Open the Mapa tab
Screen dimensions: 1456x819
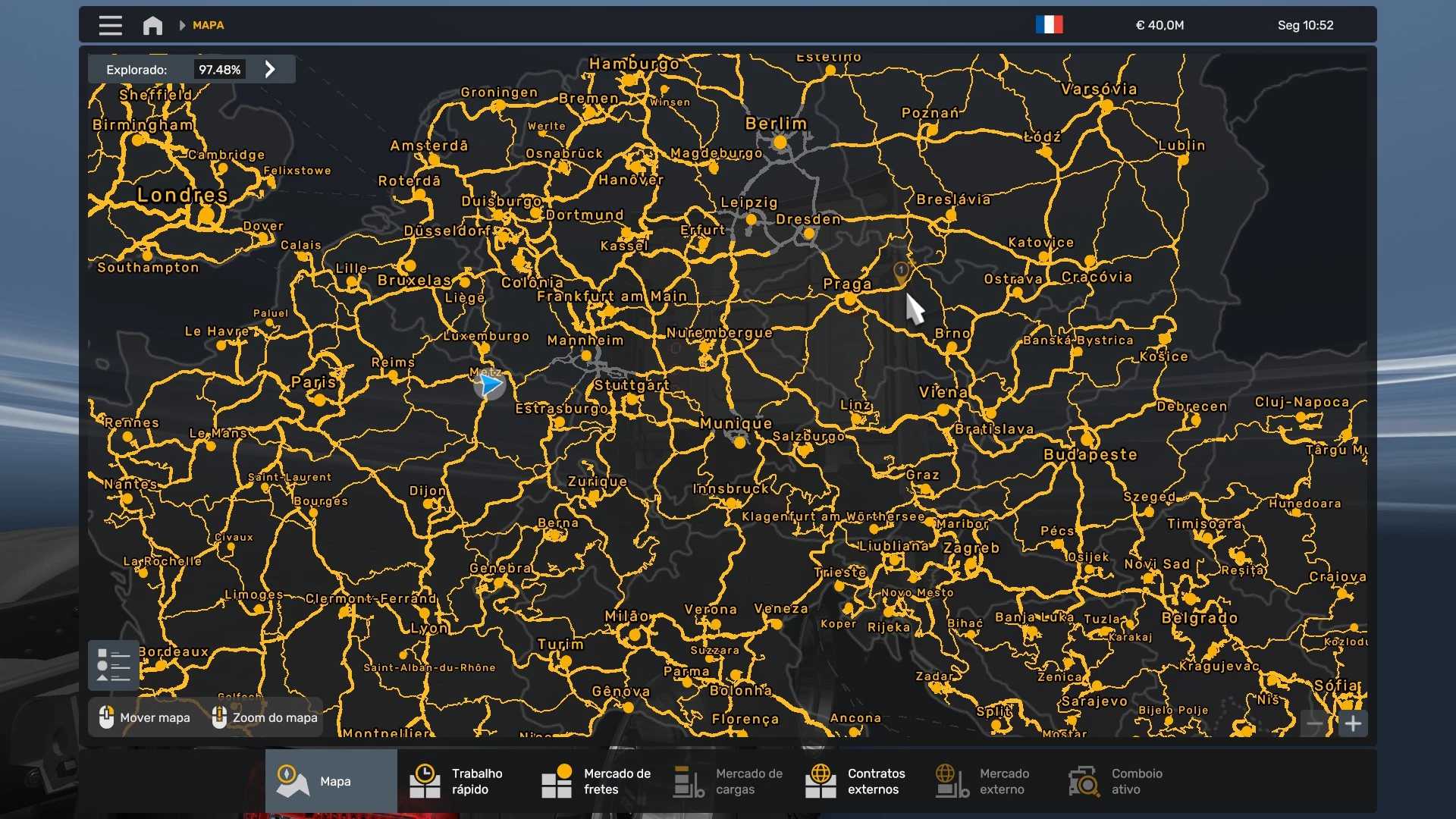[x=331, y=781]
